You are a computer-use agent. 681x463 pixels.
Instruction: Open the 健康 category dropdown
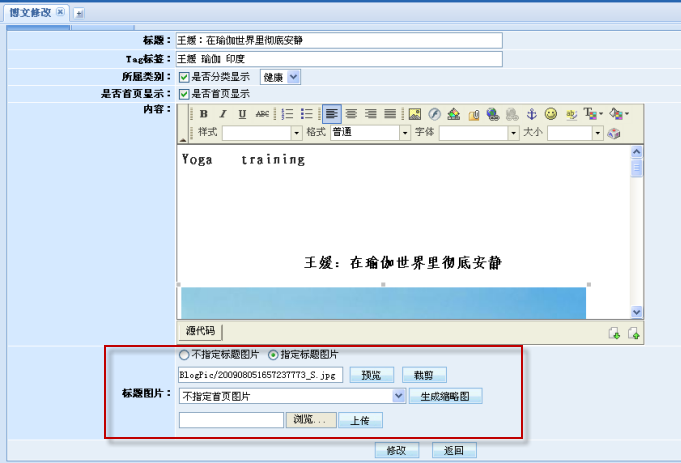(x=293, y=77)
